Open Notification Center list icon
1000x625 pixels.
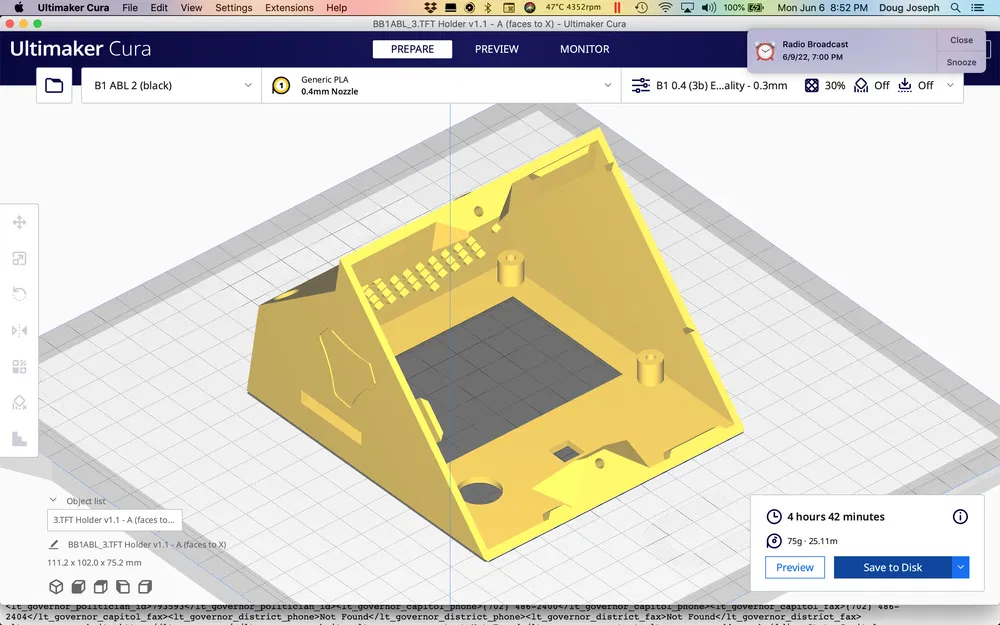point(976,8)
